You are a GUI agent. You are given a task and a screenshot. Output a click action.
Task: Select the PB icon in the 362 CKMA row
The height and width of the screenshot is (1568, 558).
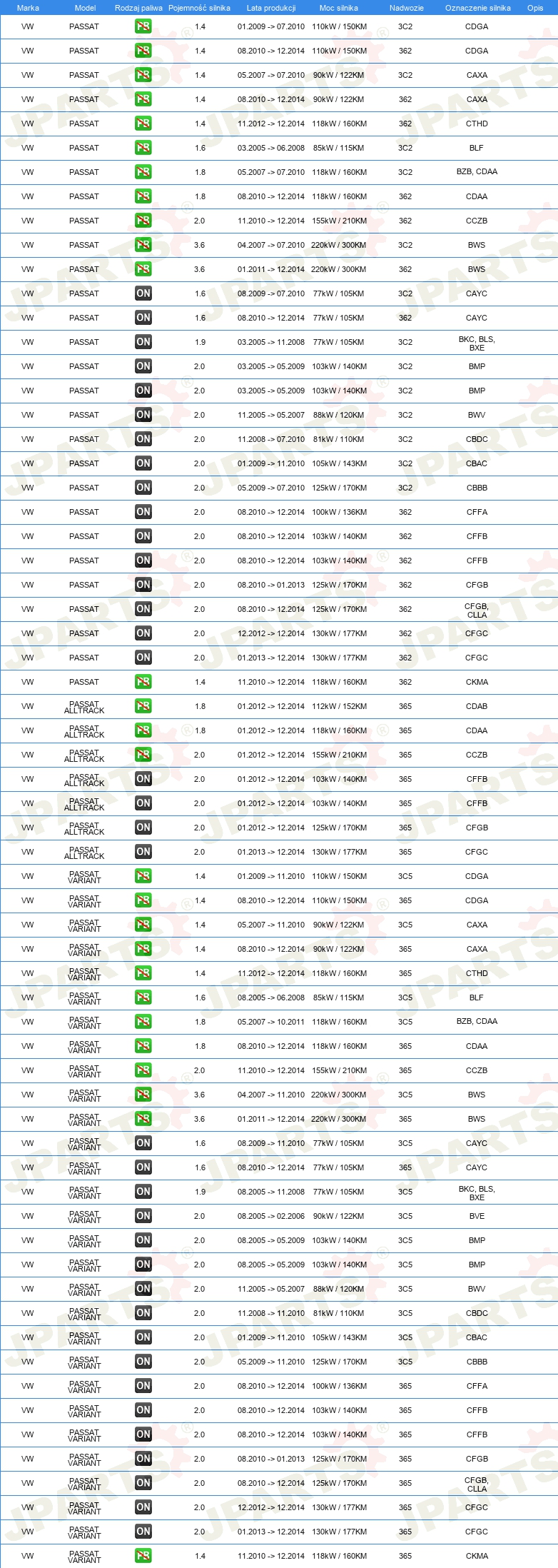coord(143,682)
